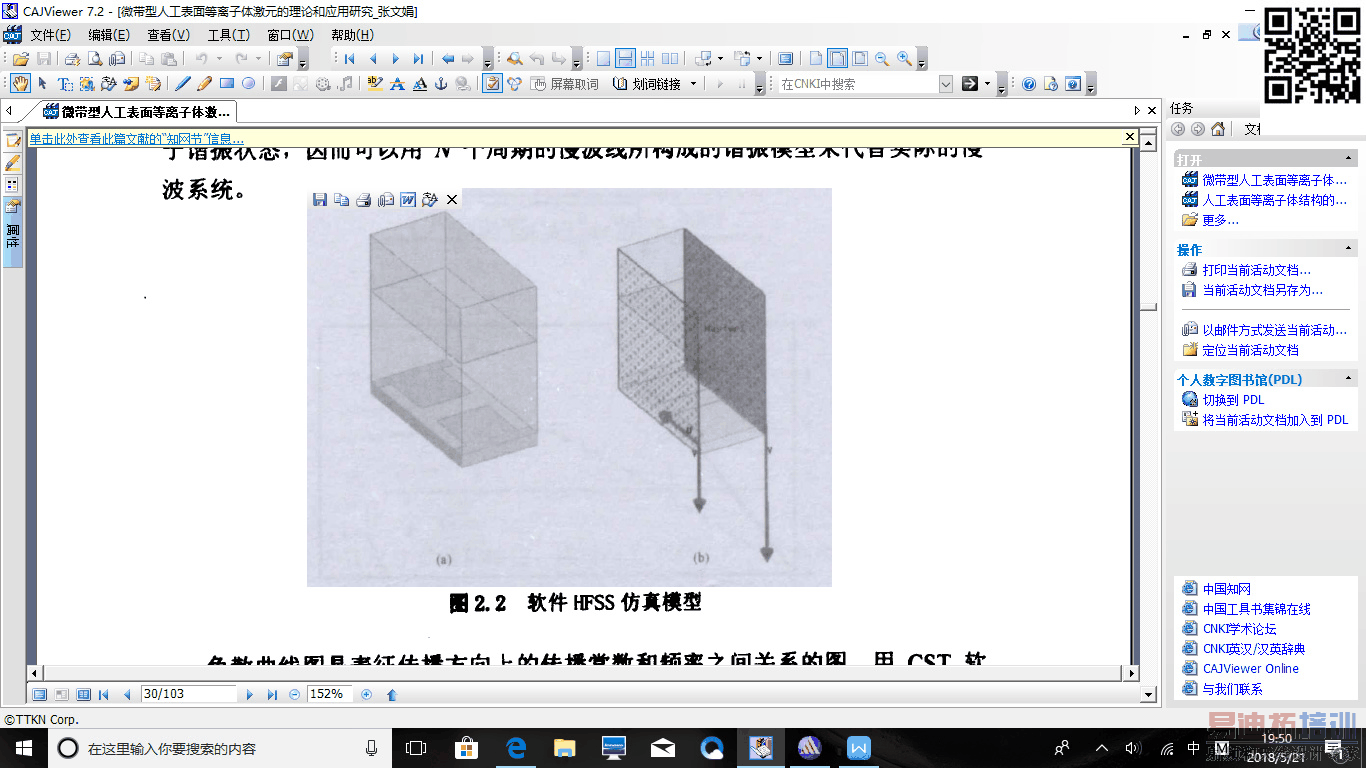Image resolution: width=1366 pixels, height=768 pixels.
Task: Open the 划词链接 dropdown arrow
Action: coord(693,84)
